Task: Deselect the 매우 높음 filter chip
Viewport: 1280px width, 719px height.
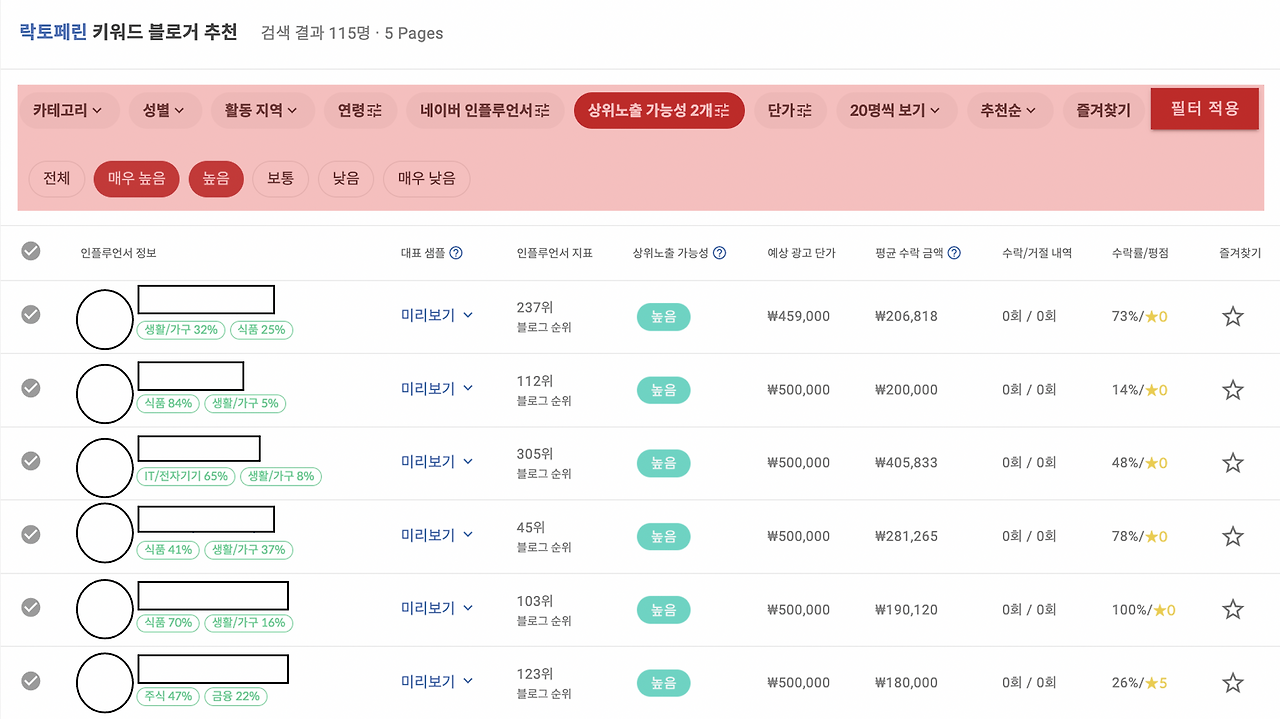Action: (136, 179)
